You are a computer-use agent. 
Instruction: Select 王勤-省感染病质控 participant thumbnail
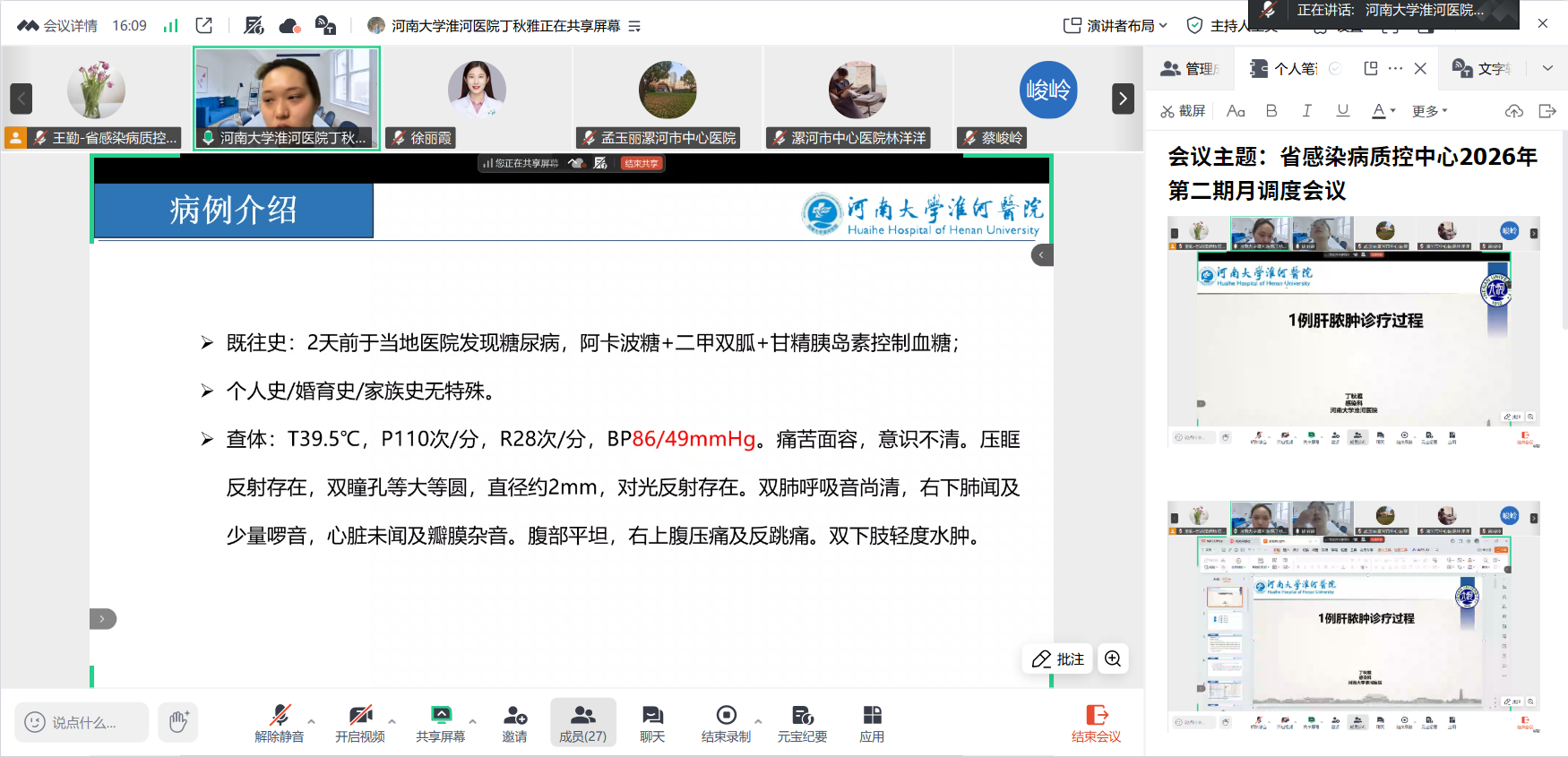point(96,99)
